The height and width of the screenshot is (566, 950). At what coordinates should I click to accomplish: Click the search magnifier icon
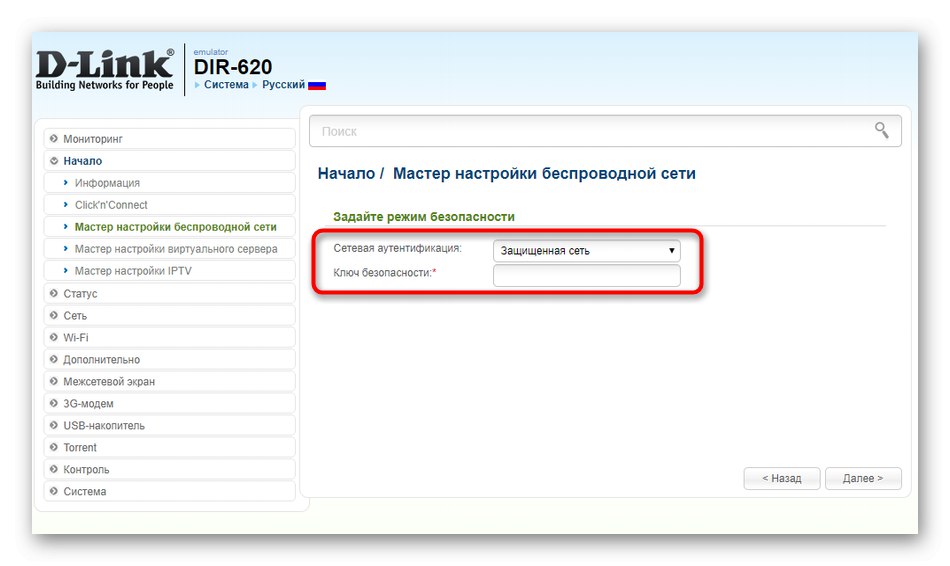tap(881, 130)
